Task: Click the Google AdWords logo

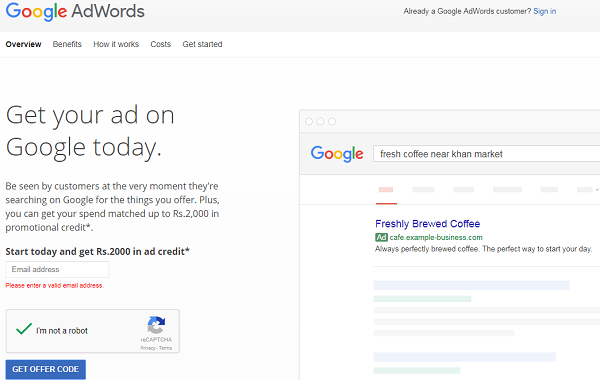Action: 75,11
